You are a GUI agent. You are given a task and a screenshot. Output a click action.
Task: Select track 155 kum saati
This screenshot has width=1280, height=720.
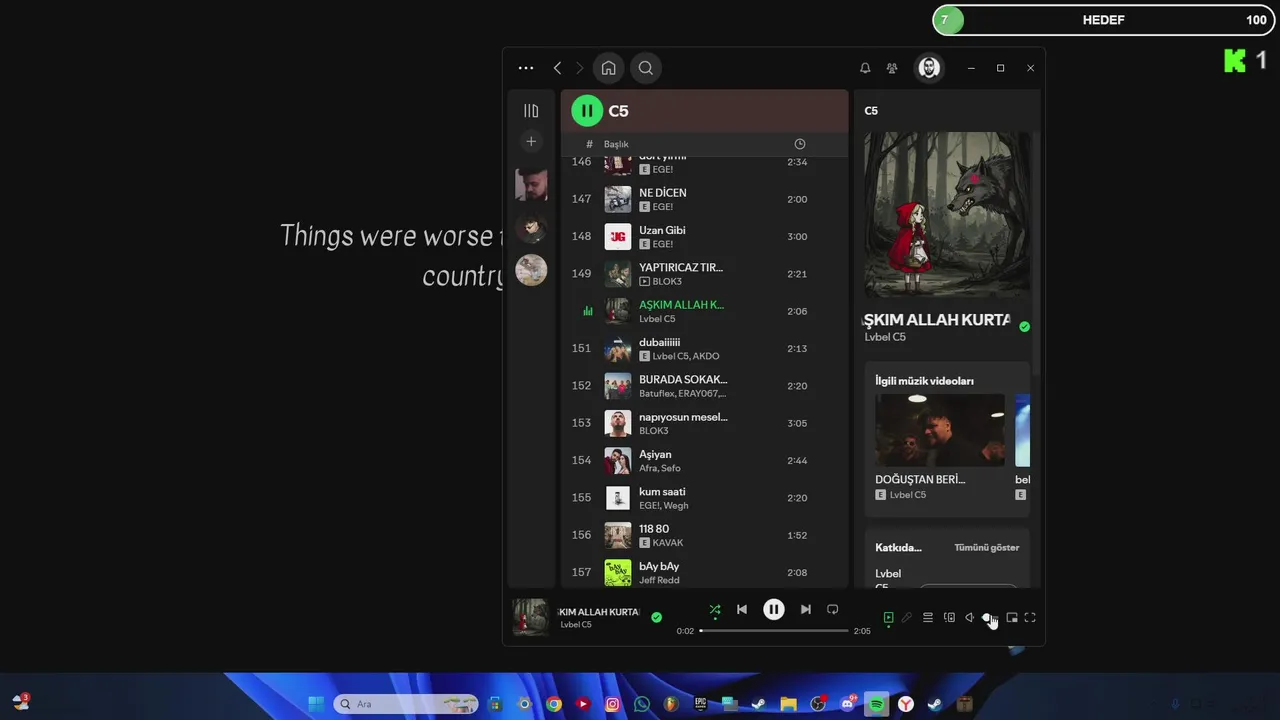click(704, 498)
